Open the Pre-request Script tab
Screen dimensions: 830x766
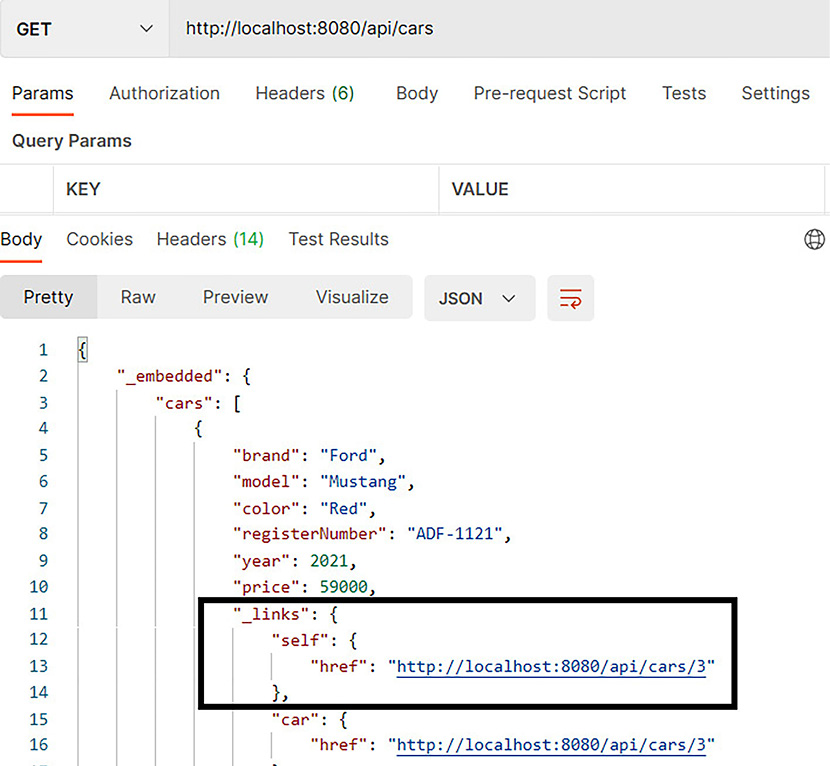(x=549, y=93)
